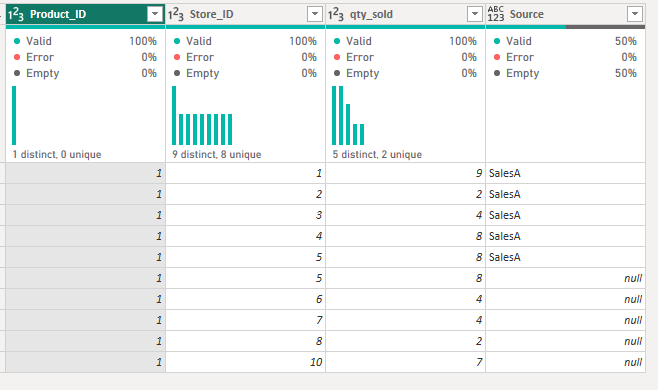Open Store_ID column filter dropdown
Image resolution: width=658 pixels, height=390 pixels.
pos(315,14)
